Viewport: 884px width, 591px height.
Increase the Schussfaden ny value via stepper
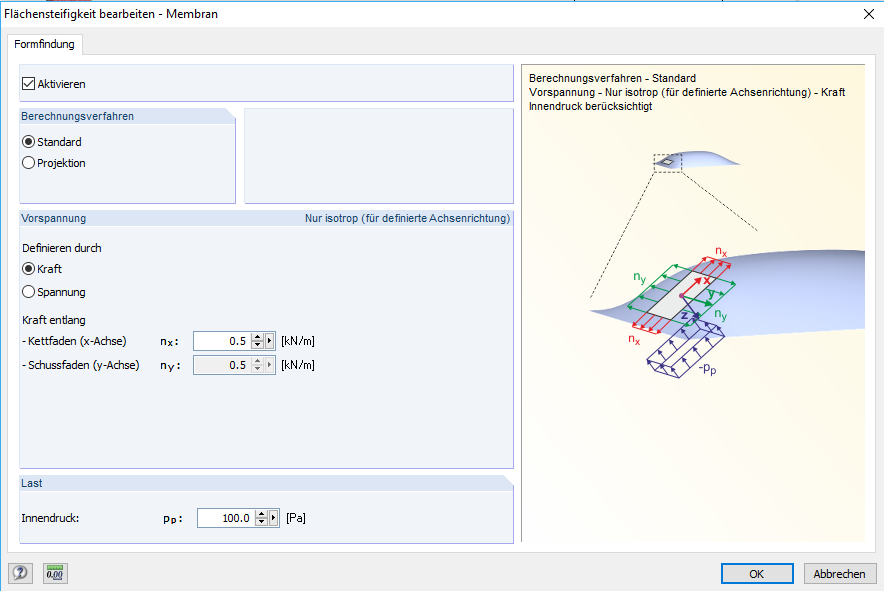257,361
